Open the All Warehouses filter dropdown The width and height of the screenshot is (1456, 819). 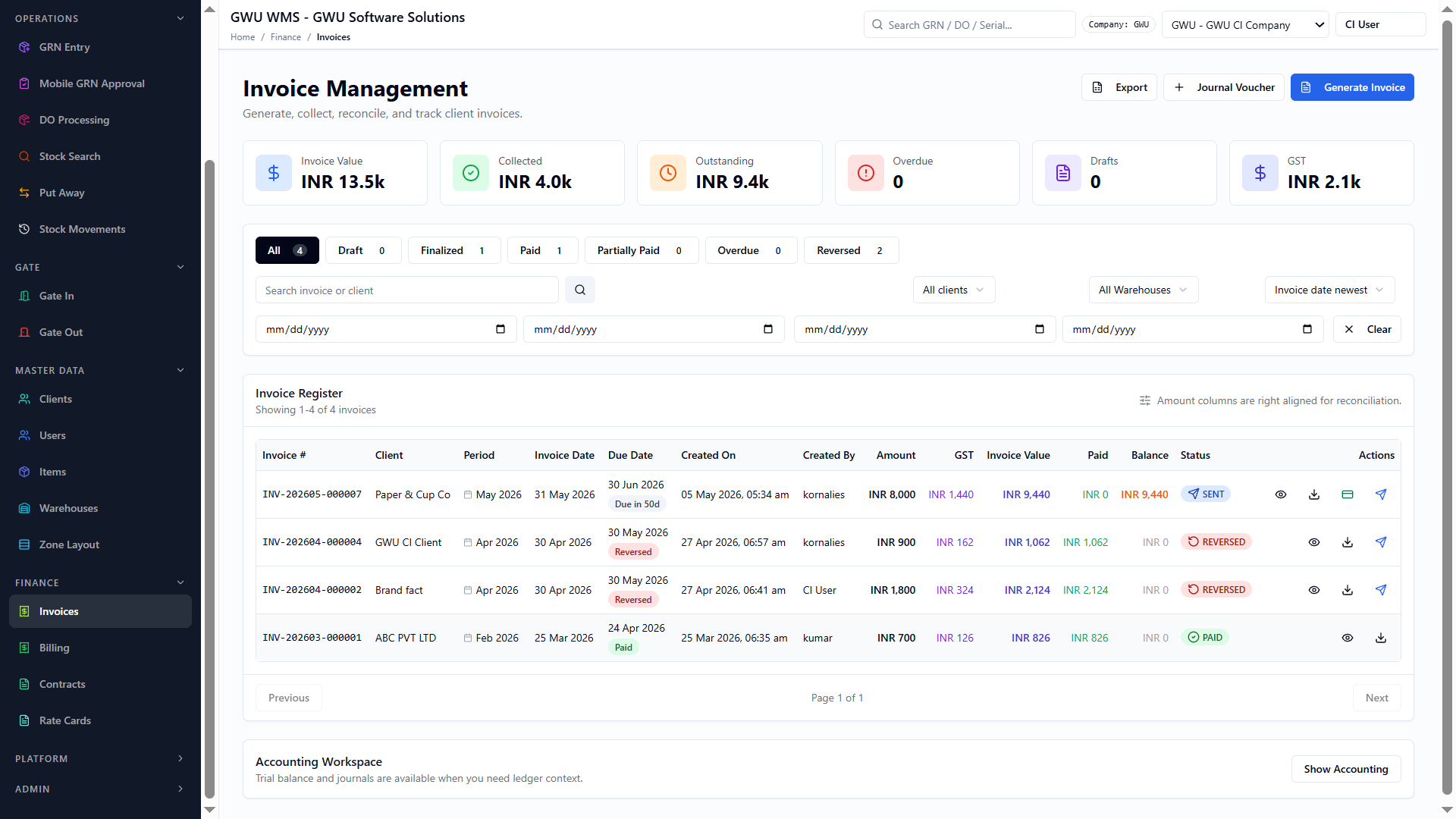(x=1144, y=290)
